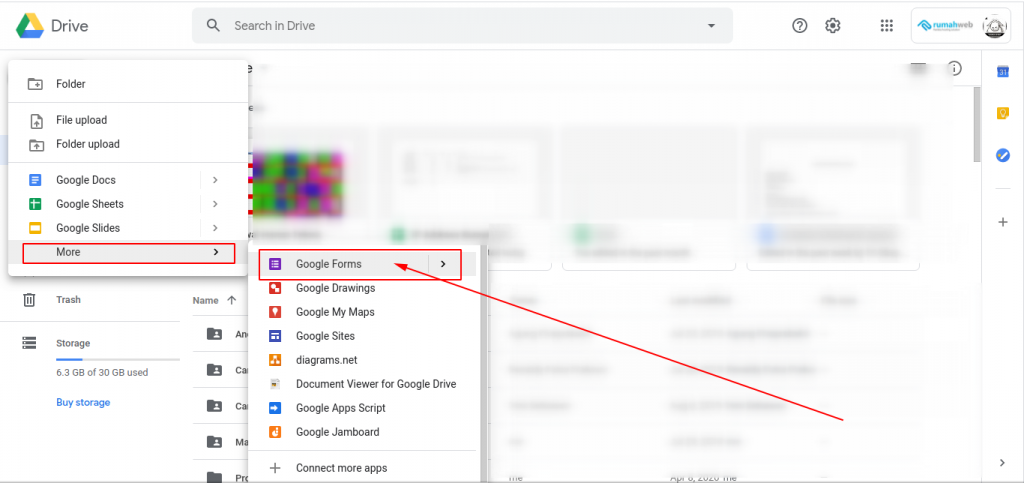Expand search options dropdown arrow
This screenshot has height=483, width=1024.
point(711,25)
